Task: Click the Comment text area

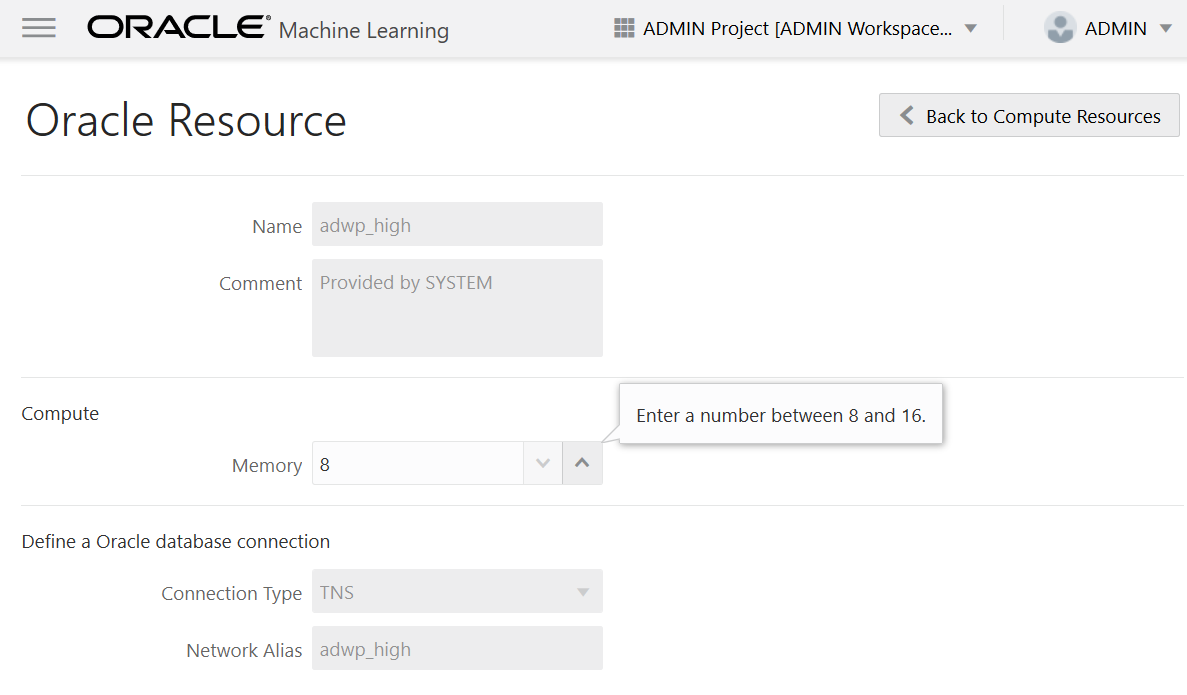Action: 457,308
